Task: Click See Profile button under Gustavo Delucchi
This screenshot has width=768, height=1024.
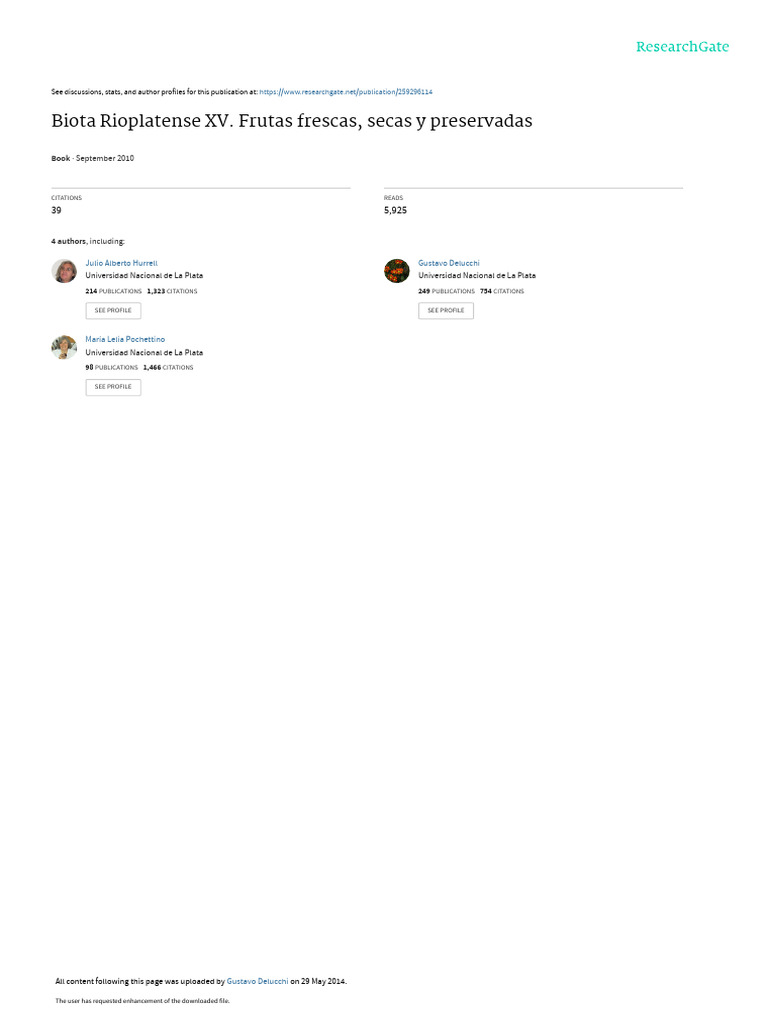Action: point(446,311)
